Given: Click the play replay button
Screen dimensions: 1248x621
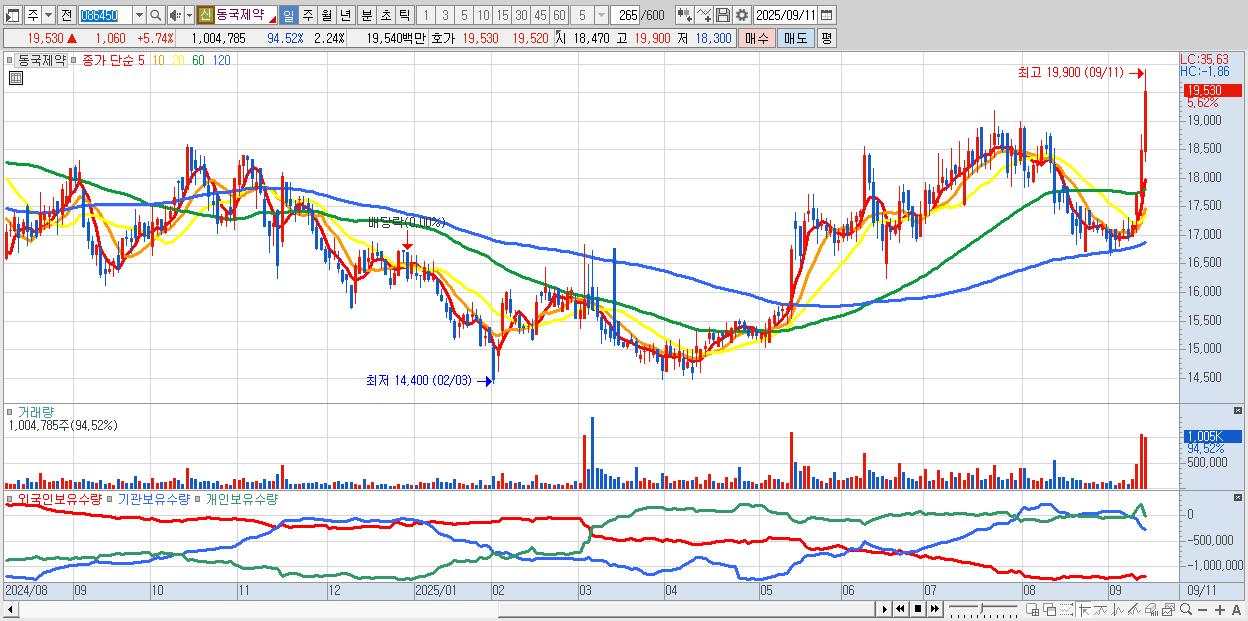Looking at the screenshot, I should click(x=885, y=609).
